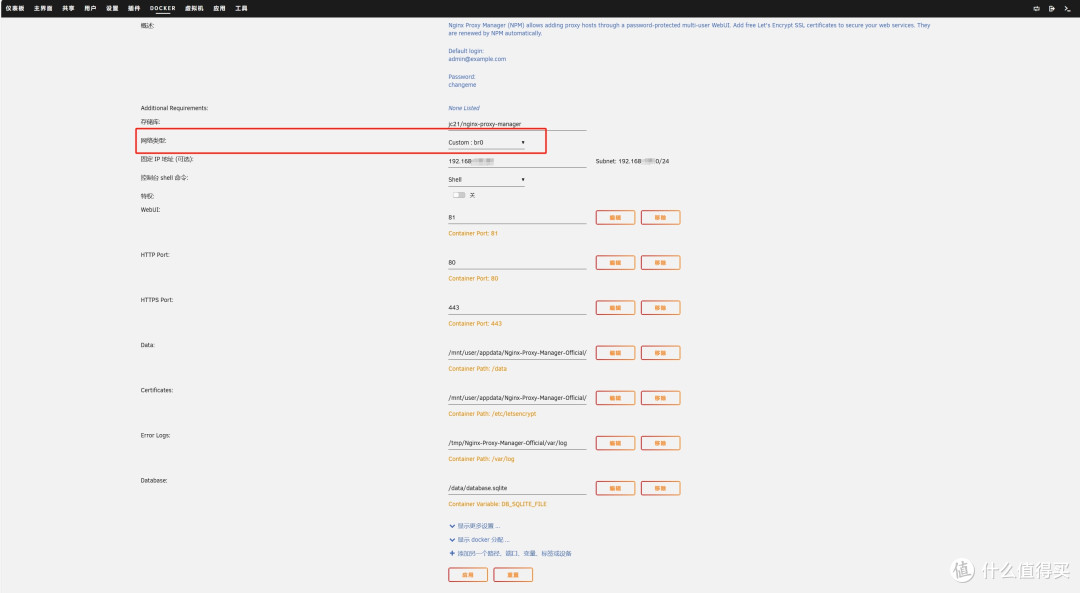Click the remove button for Certificates path
Screen dimensions: 1080x593
point(661,398)
